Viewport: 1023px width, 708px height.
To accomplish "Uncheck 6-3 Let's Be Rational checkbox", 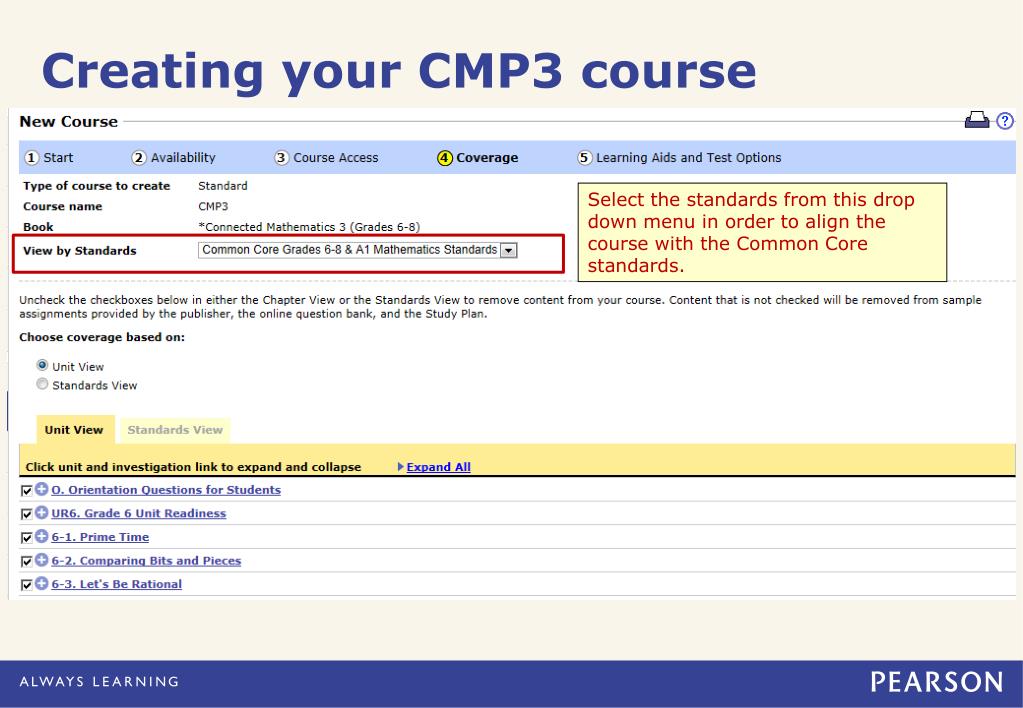I will (27, 585).
